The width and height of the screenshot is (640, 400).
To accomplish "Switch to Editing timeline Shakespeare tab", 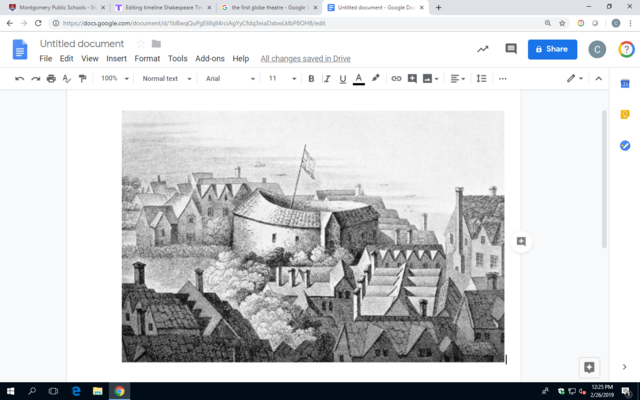I will [163, 7].
